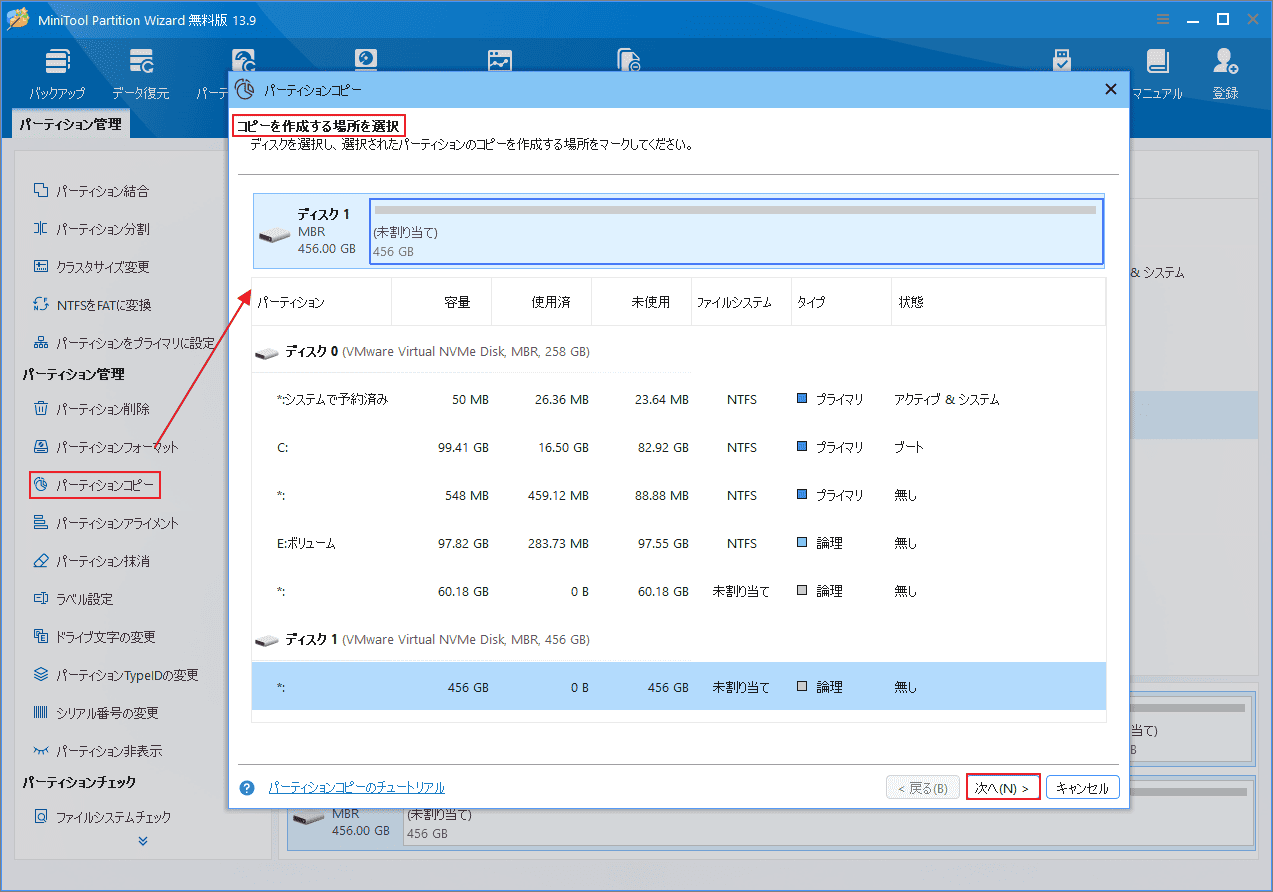Click the Next (N) button

1003,788
